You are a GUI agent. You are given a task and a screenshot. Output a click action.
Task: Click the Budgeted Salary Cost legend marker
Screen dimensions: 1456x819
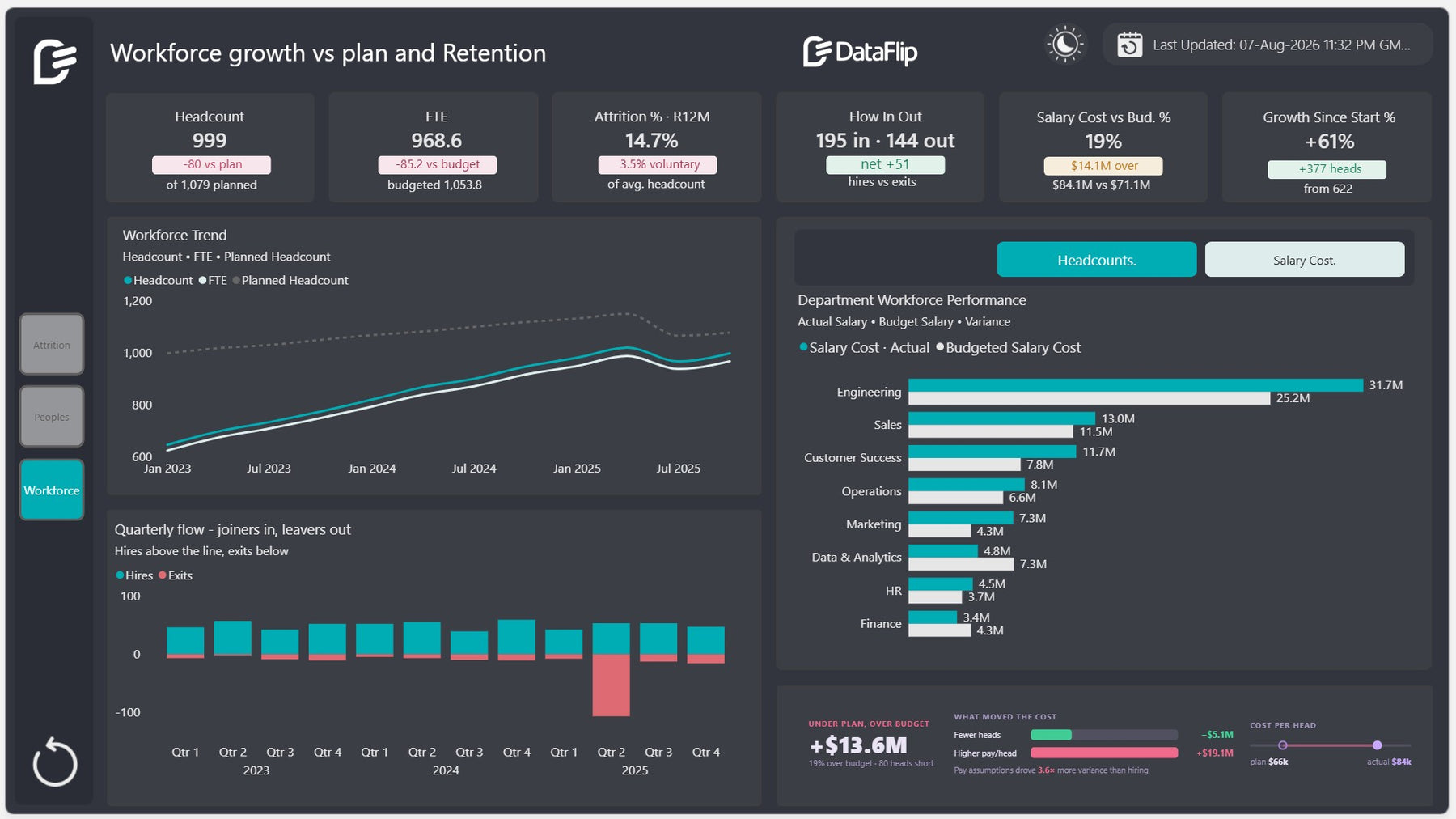(x=940, y=347)
